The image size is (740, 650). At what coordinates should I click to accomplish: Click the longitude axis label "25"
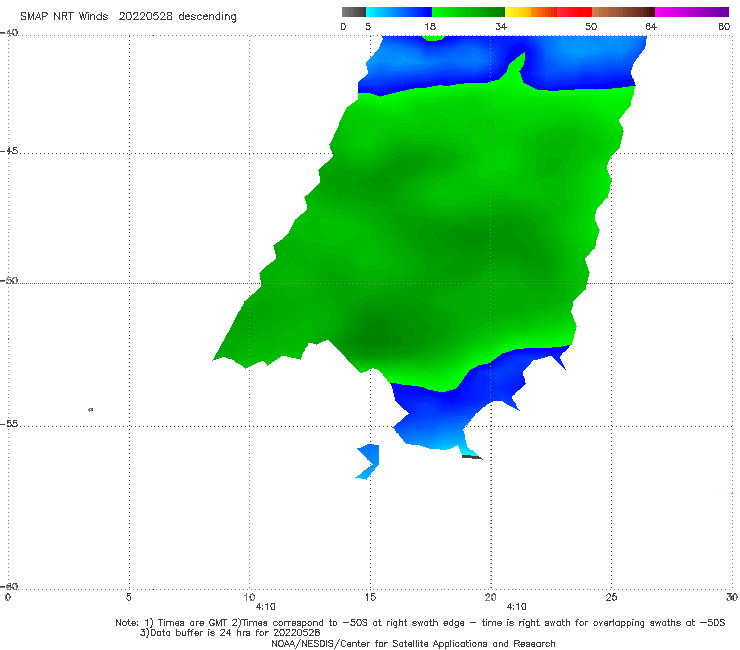pyautogui.click(x=611, y=598)
